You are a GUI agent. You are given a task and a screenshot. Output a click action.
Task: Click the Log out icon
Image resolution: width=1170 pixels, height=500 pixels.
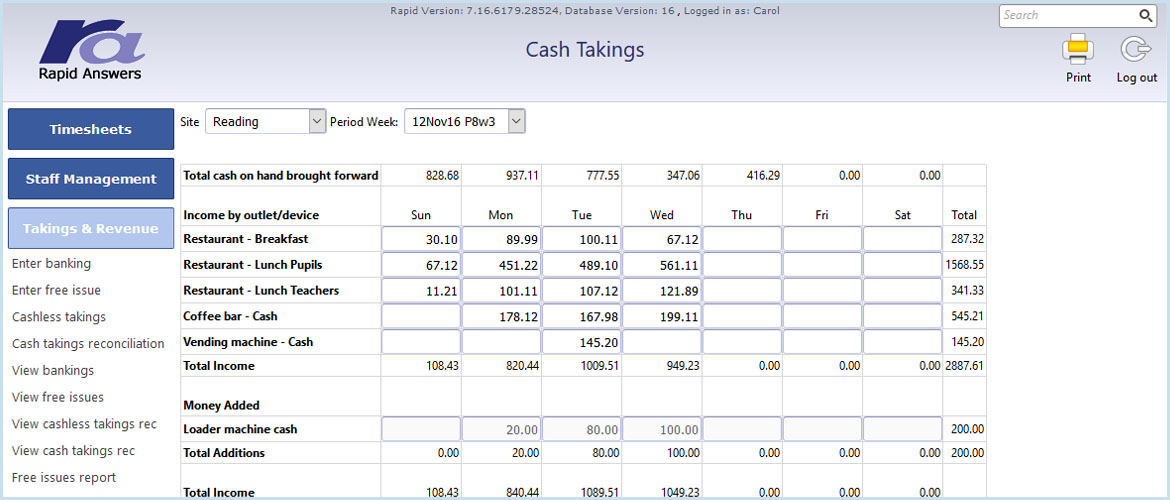[x=1136, y=50]
